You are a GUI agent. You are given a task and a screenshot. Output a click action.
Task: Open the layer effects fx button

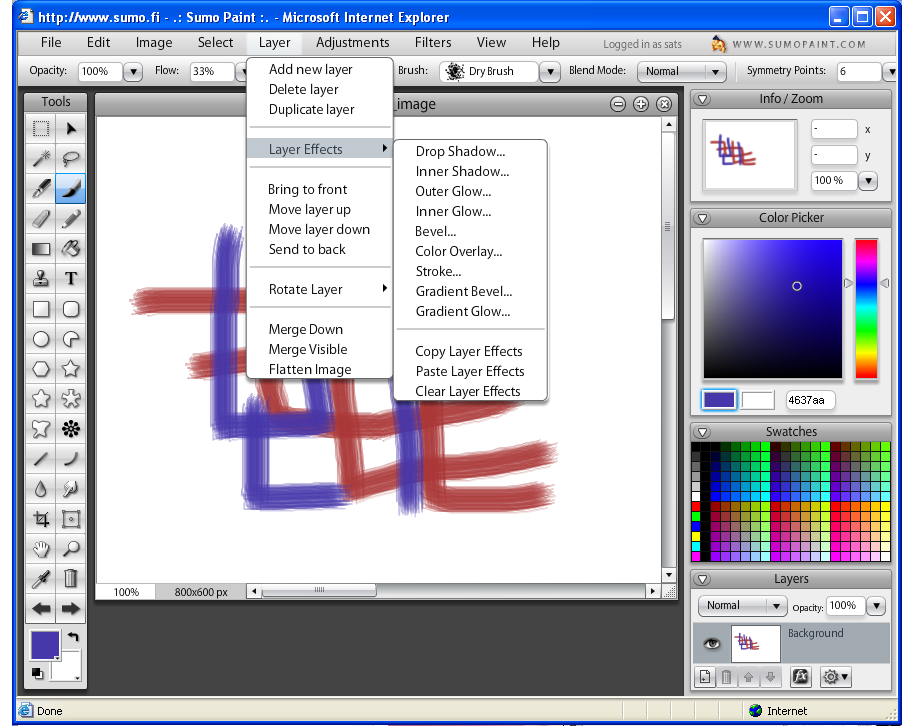click(x=800, y=677)
